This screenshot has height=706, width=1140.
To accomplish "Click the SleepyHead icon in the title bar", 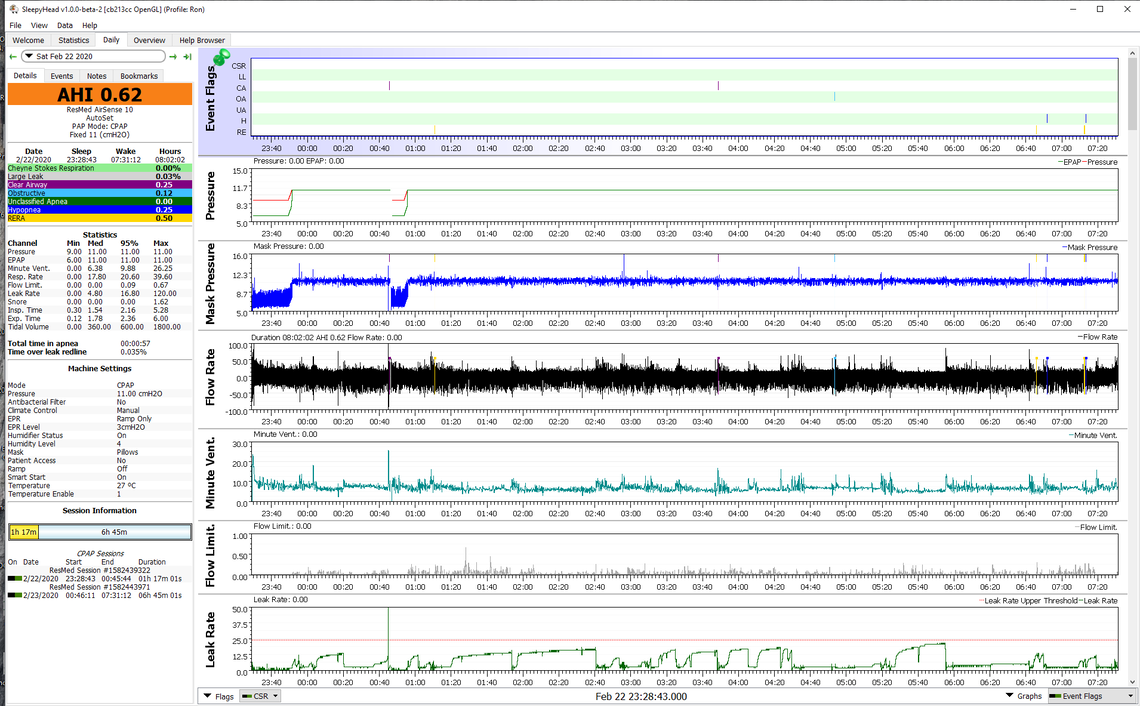I will tap(14, 9).
